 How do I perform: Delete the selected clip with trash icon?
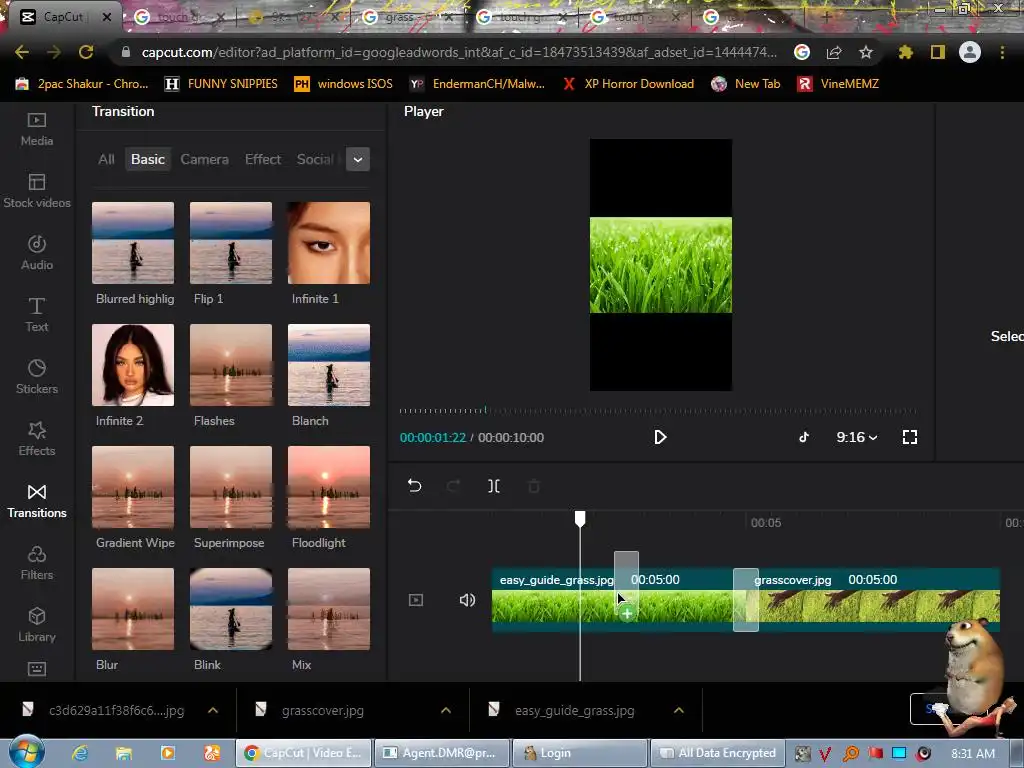(x=534, y=486)
